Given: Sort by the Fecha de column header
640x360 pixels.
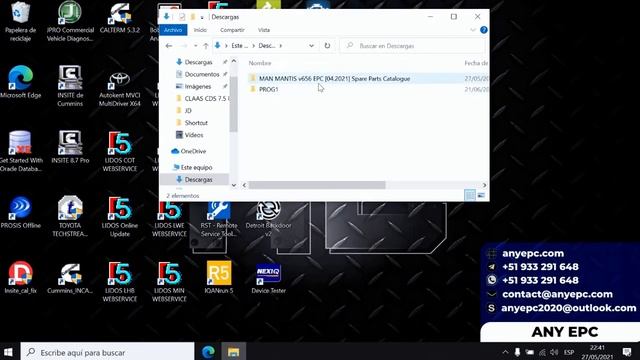Looking at the screenshot, I should tap(476, 63).
